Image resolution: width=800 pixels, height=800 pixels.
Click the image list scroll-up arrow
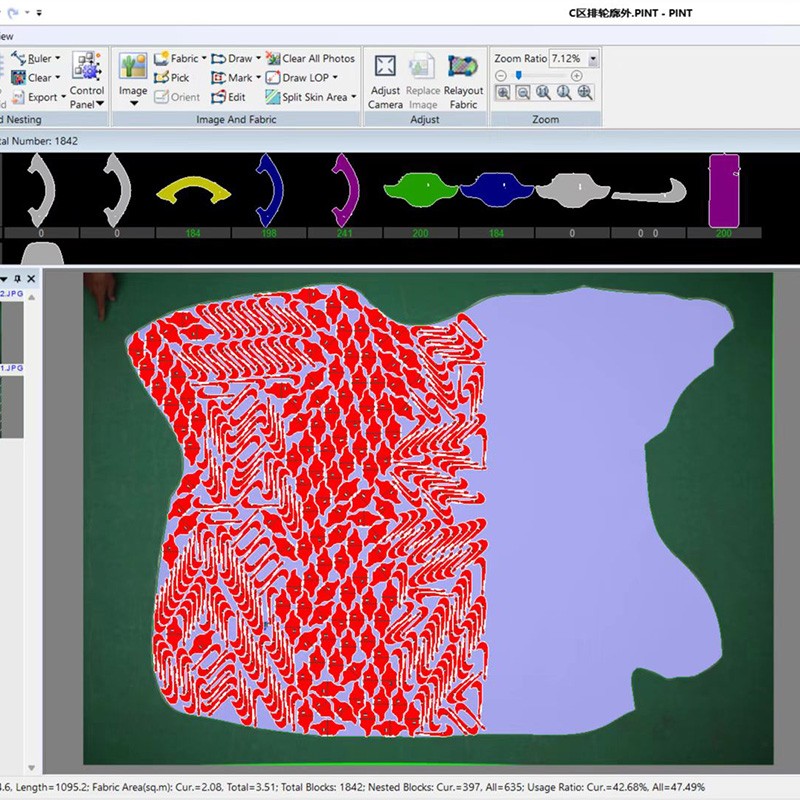[x=32, y=297]
